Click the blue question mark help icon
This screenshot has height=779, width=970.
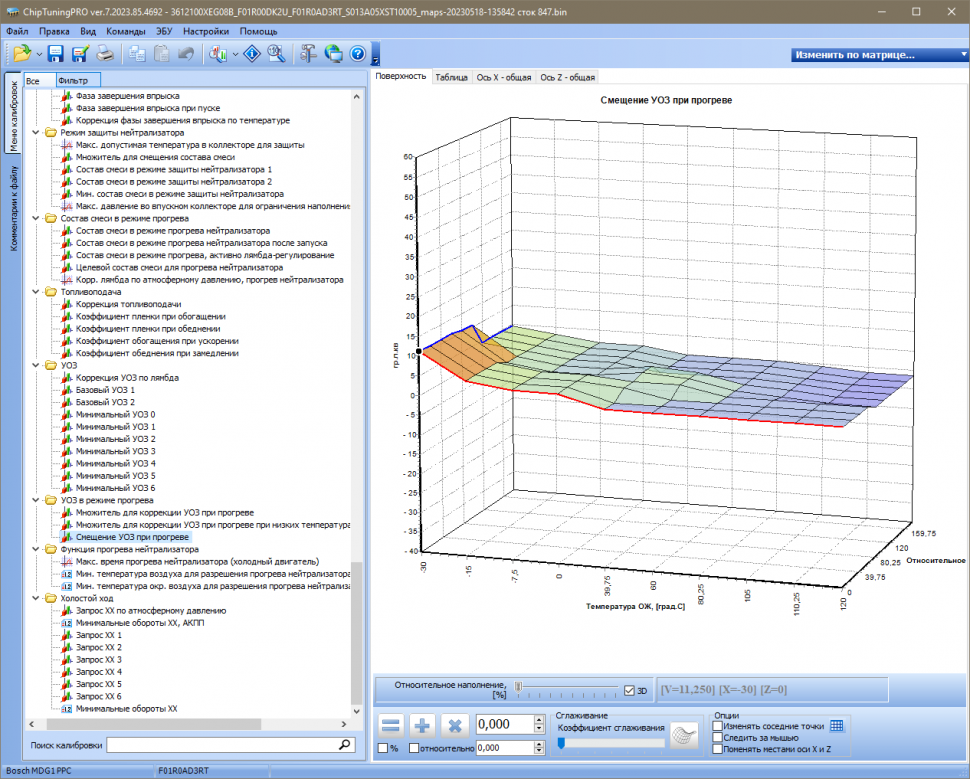point(357,54)
